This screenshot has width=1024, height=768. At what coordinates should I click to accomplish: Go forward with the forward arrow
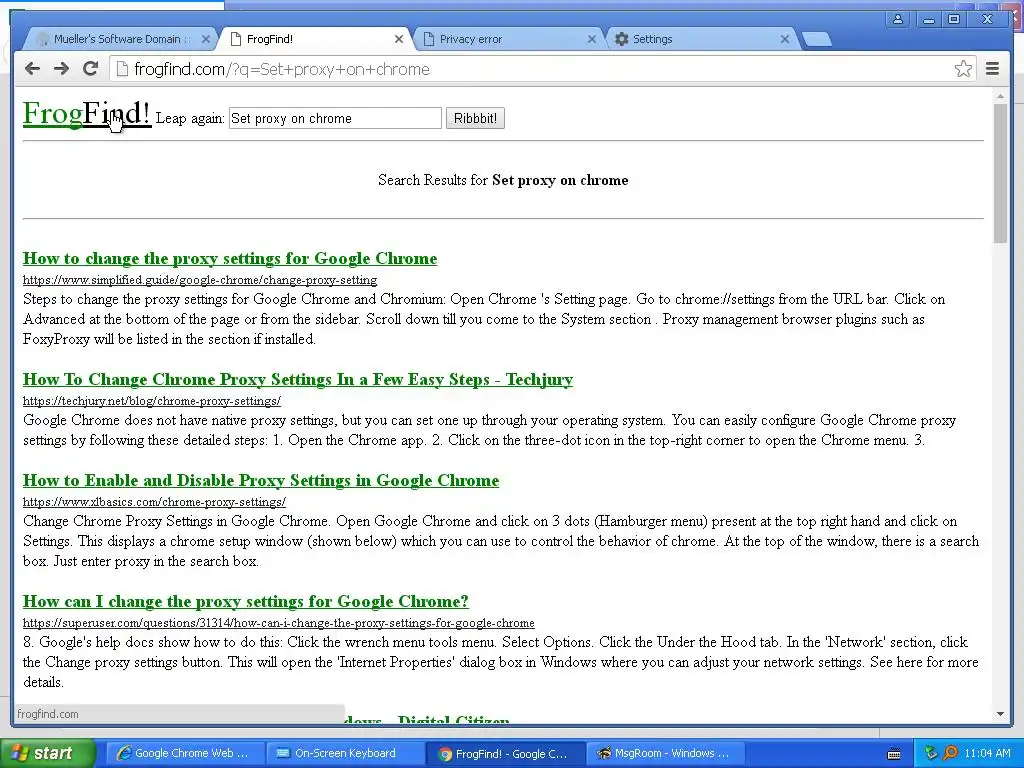pyautogui.click(x=61, y=69)
